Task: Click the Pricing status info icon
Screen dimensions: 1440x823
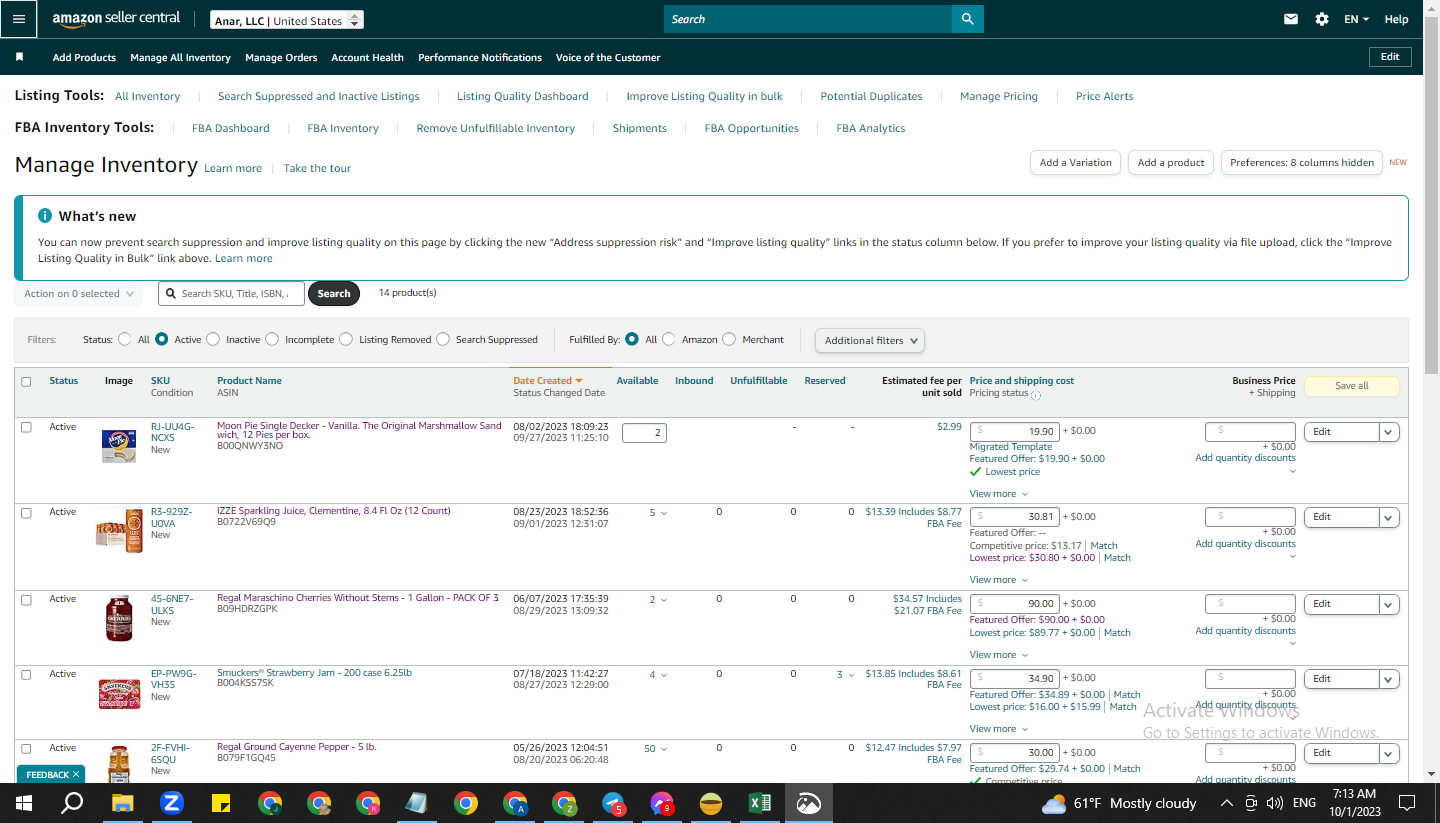Action: tap(1035, 394)
